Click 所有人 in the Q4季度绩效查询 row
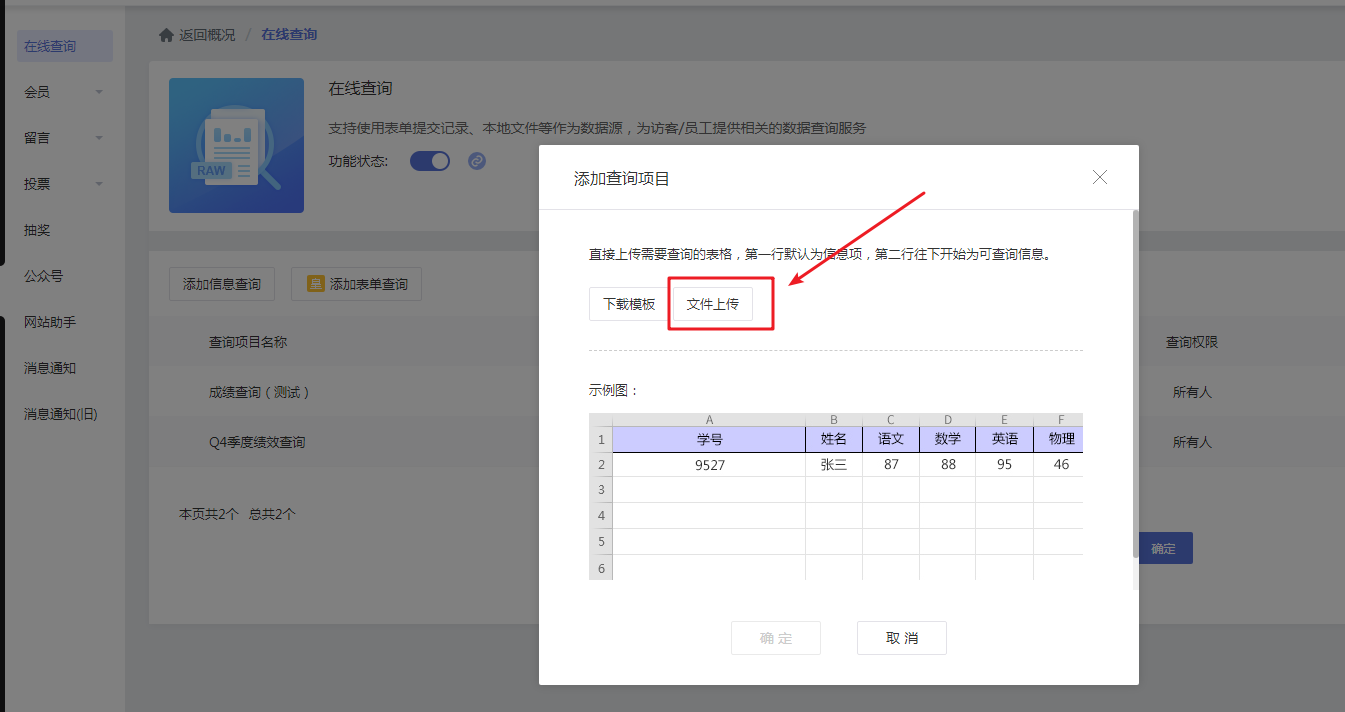1345x712 pixels. tap(1192, 442)
